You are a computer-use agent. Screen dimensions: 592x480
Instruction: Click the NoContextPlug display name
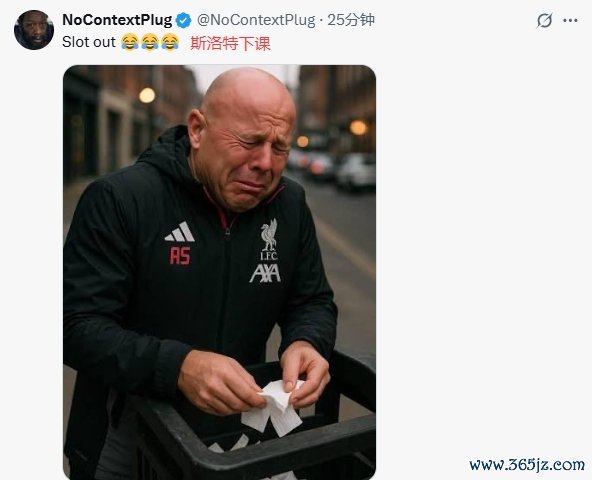(x=117, y=20)
